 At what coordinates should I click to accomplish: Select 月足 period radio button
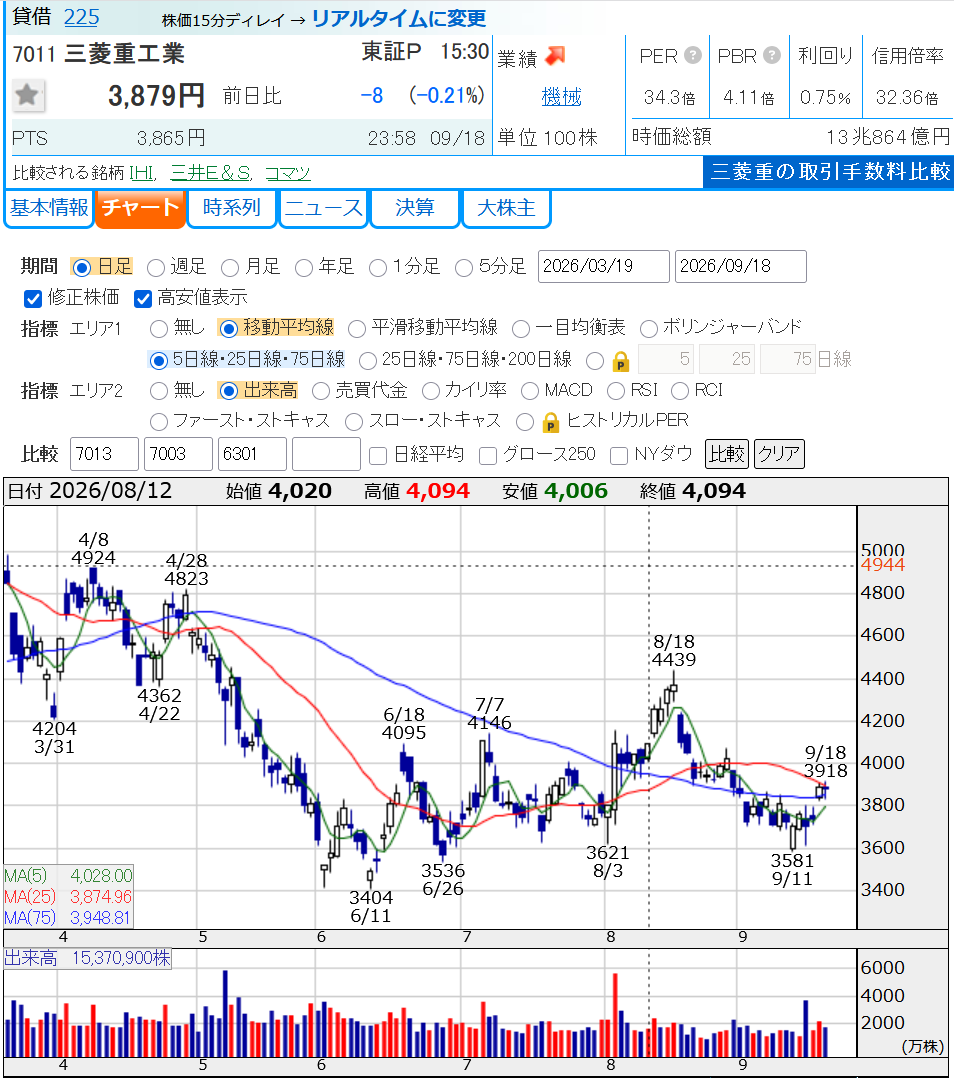(x=230, y=267)
